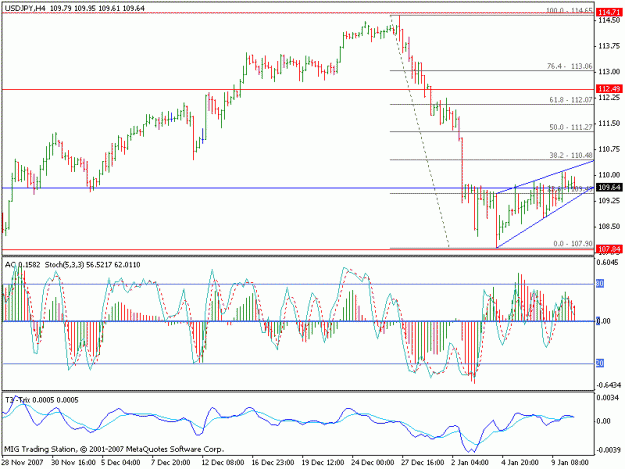The width and height of the screenshot is (625, 469).
Task: Click the 7 Dec 20:00 date label
Action: point(170,463)
